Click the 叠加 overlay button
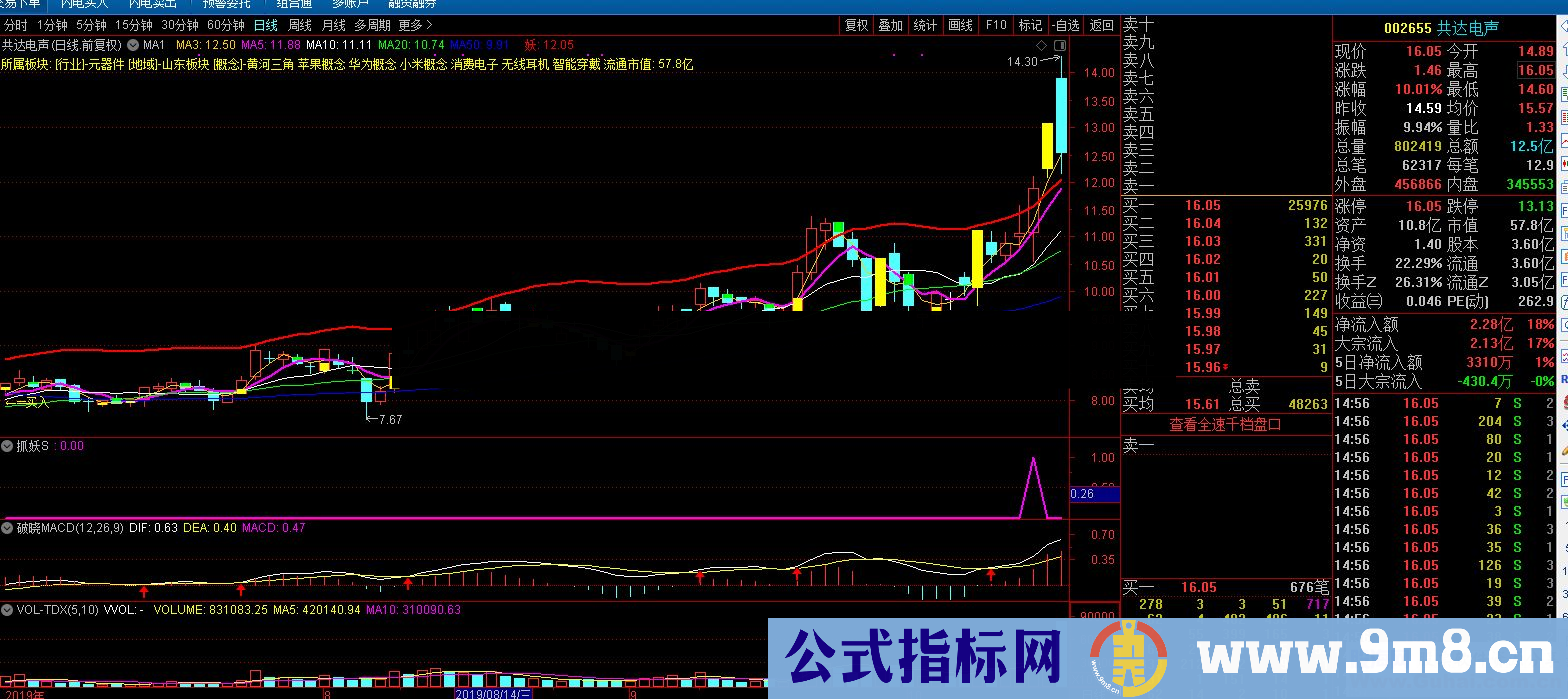This screenshot has height=699, width=1568. (890, 25)
